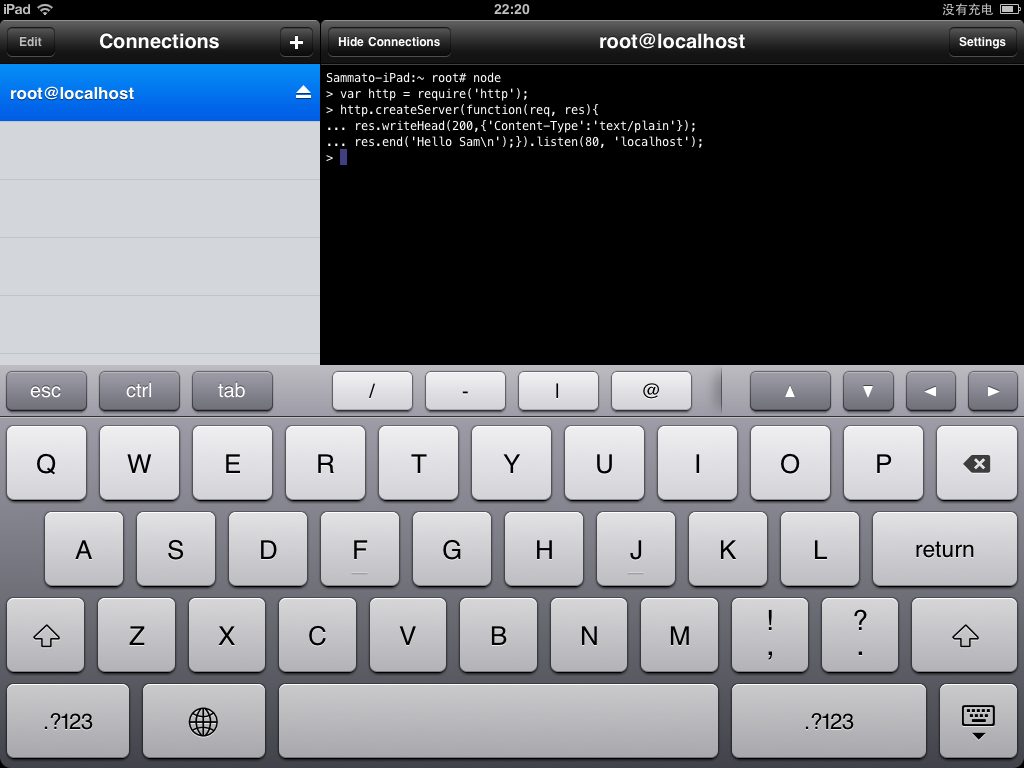Tap inside the black terminal area
The height and width of the screenshot is (768, 1024).
670,250
